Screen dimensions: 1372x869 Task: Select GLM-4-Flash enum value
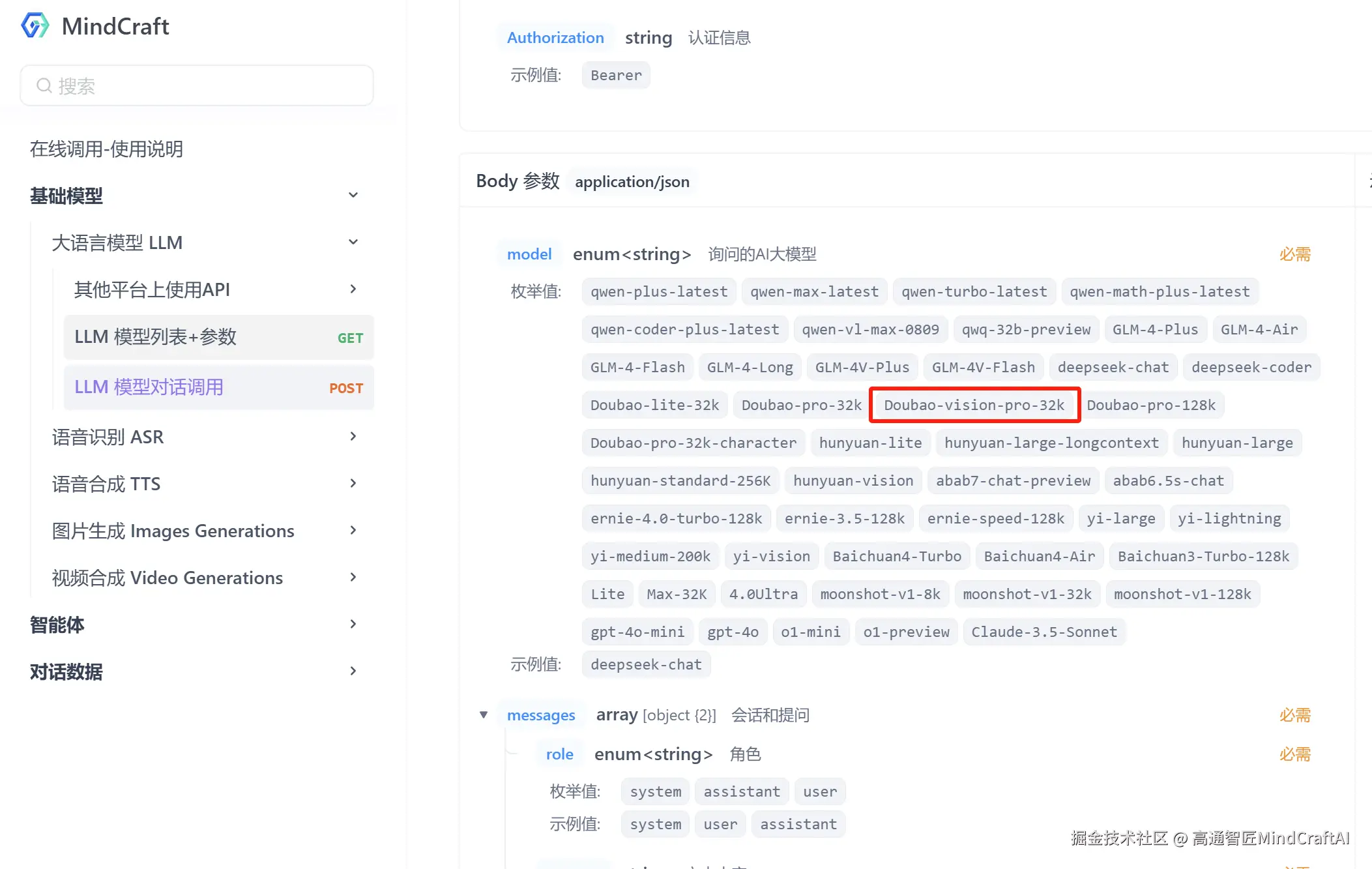coord(637,368)
